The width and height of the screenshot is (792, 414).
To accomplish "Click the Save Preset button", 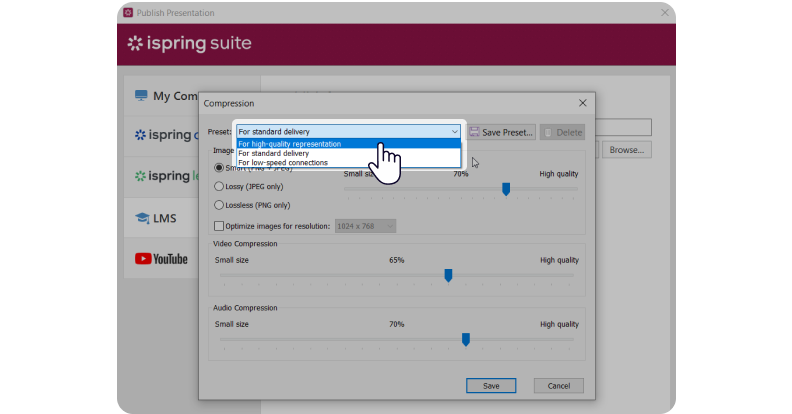I will 501,132.
